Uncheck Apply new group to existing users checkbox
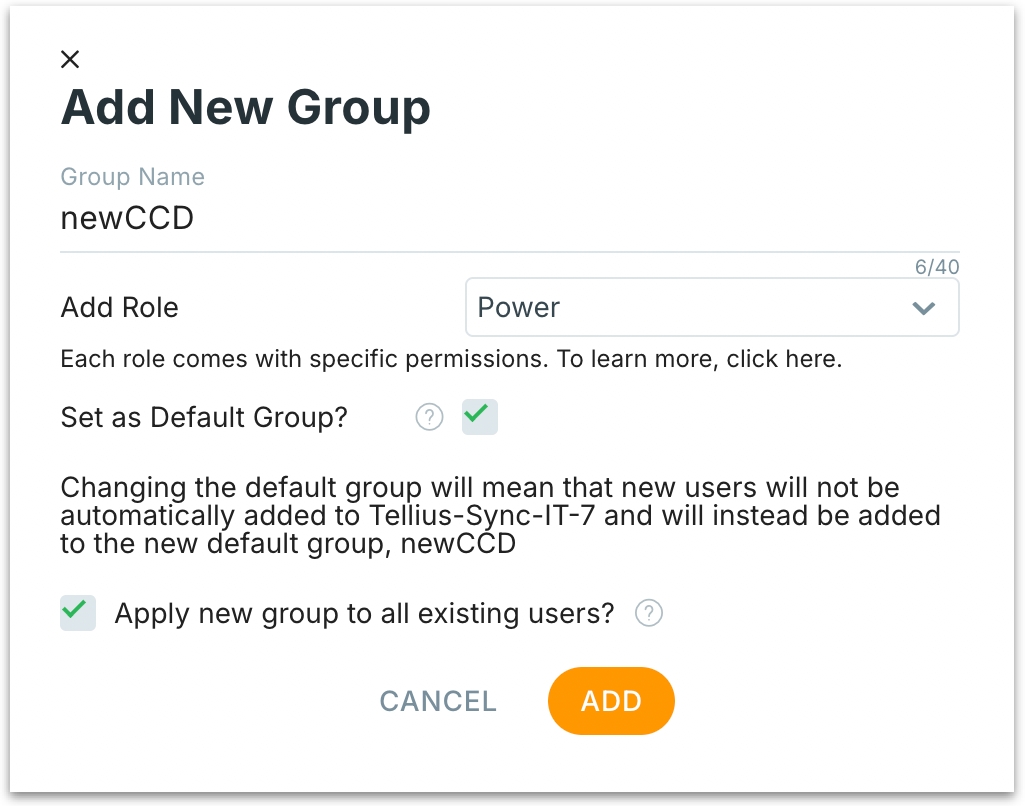This screenshot has height=806, width=1025. click(x=78, y=612)
